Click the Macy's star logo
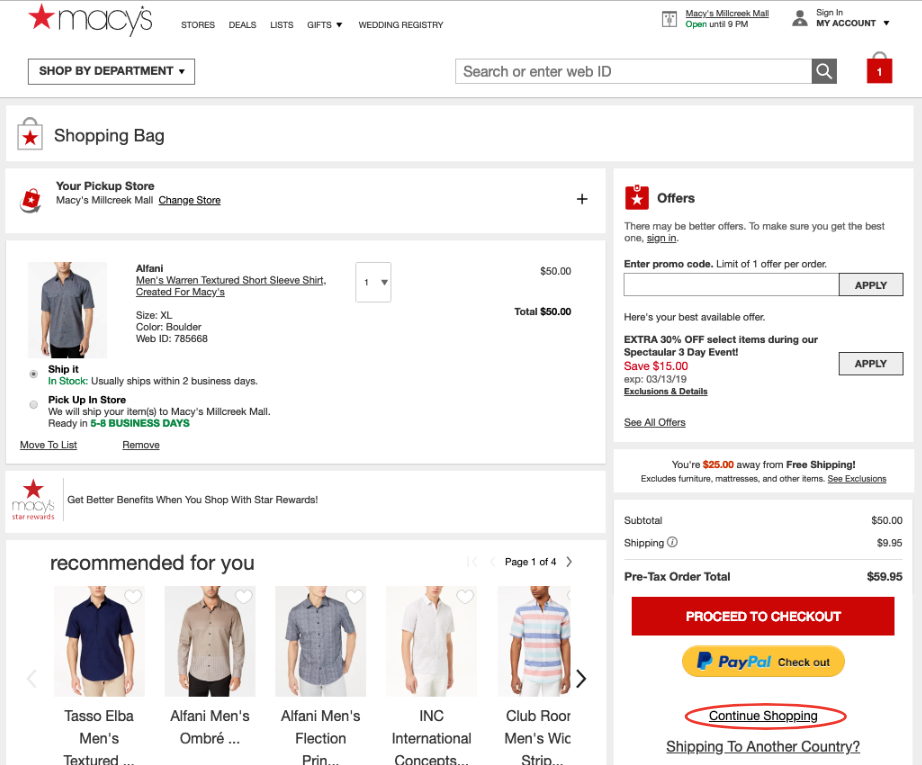Viewport: 922px width, 765px height. point(90,20)
